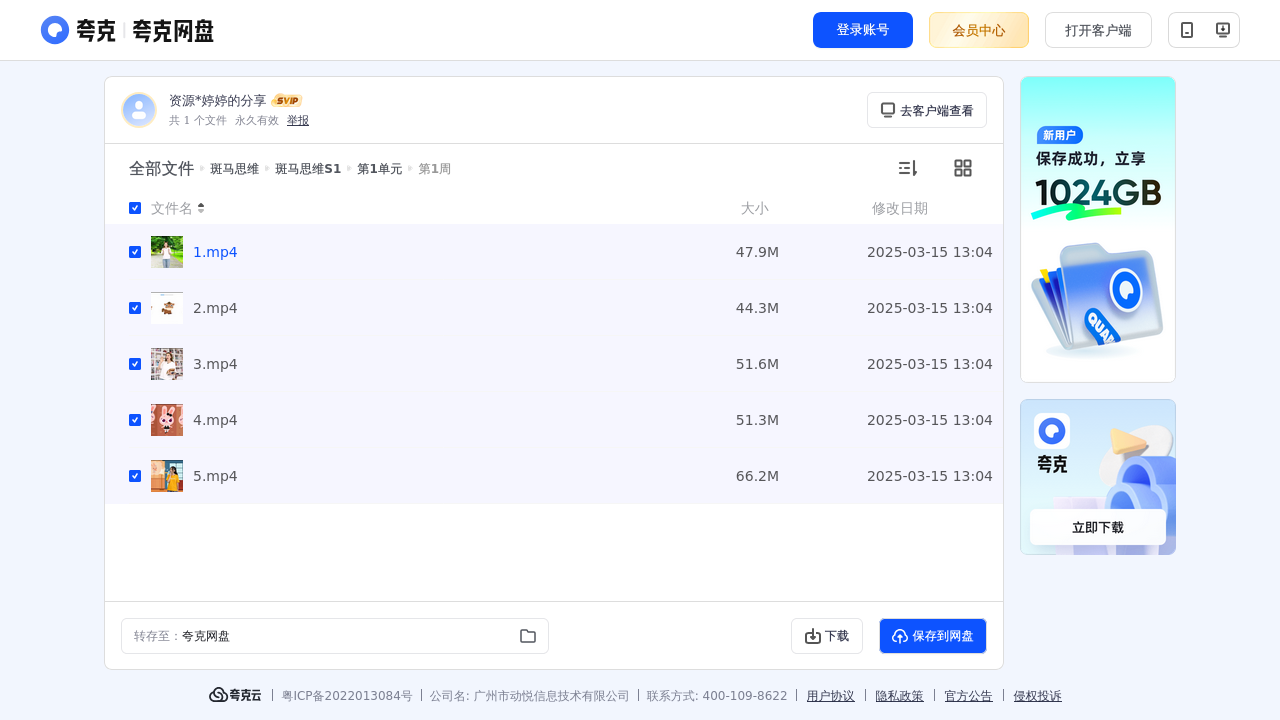Click 打开客户端 button

(1098, 30)
